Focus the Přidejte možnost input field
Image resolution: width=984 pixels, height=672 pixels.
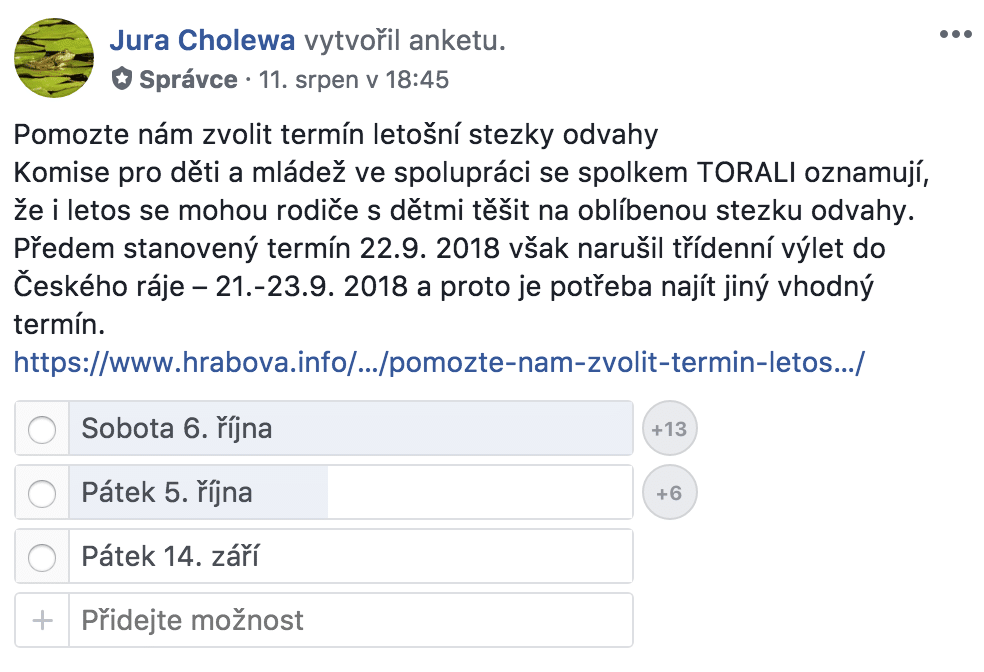(350, 620)
